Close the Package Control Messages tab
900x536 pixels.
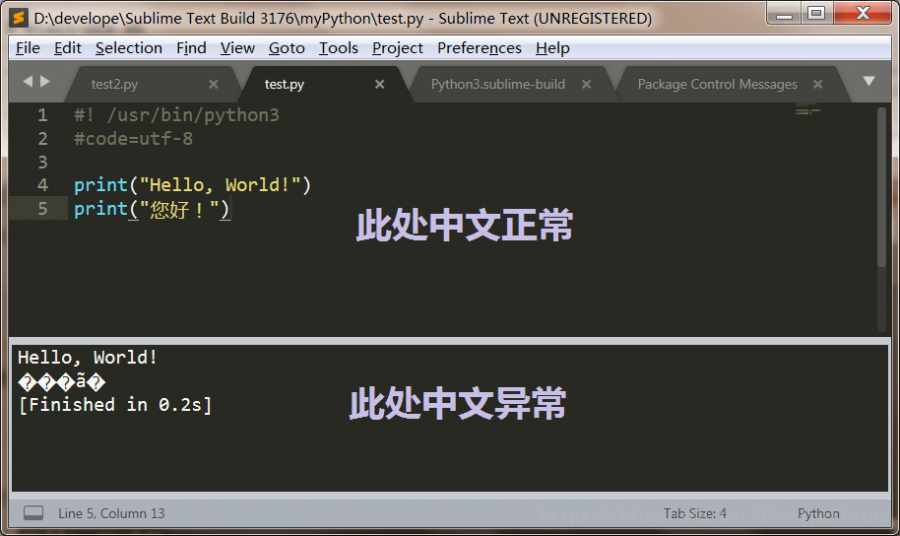[x=818, y=84]
